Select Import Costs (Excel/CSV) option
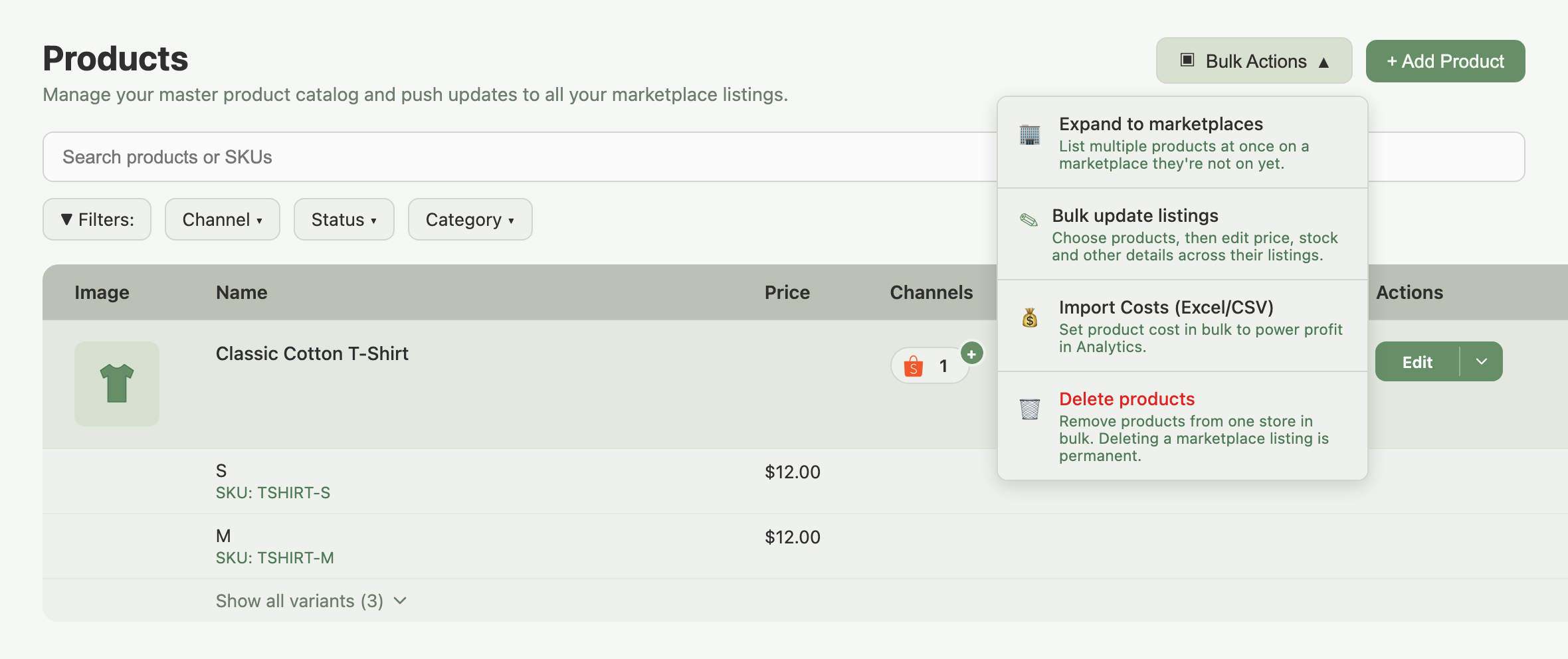 [1183, 326]
